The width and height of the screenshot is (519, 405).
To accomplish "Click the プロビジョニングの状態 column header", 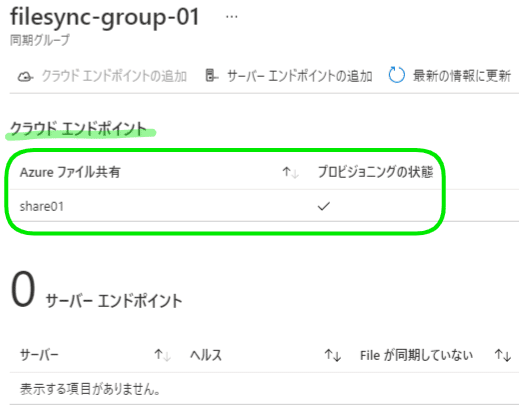I will coord(375,172).
